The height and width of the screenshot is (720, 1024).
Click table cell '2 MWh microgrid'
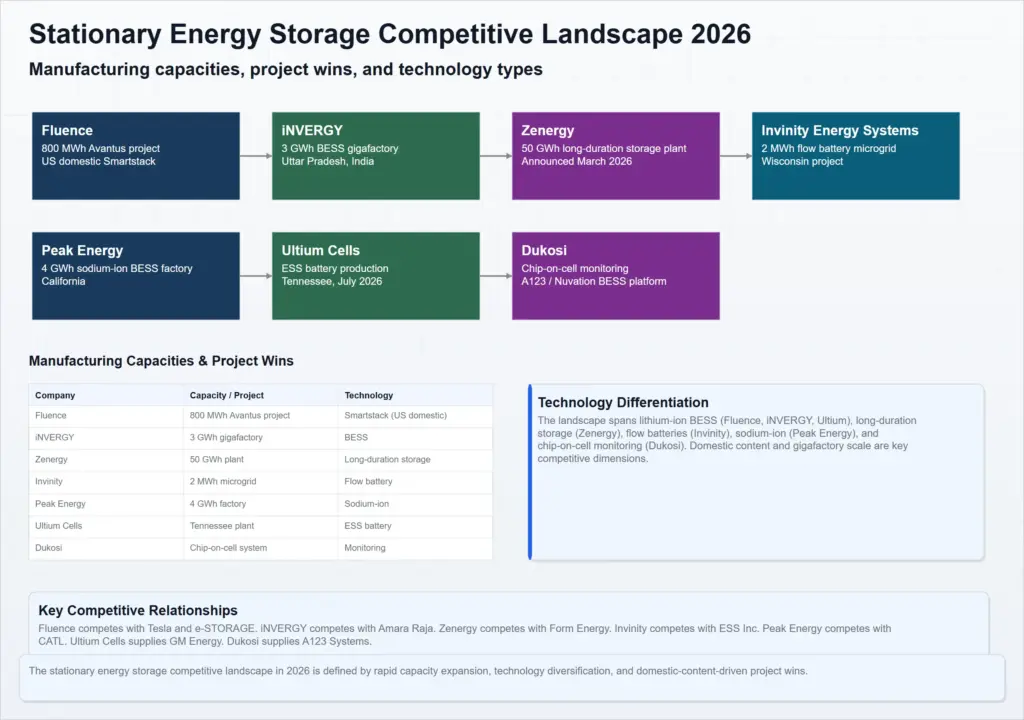click(x=261, y=482)
